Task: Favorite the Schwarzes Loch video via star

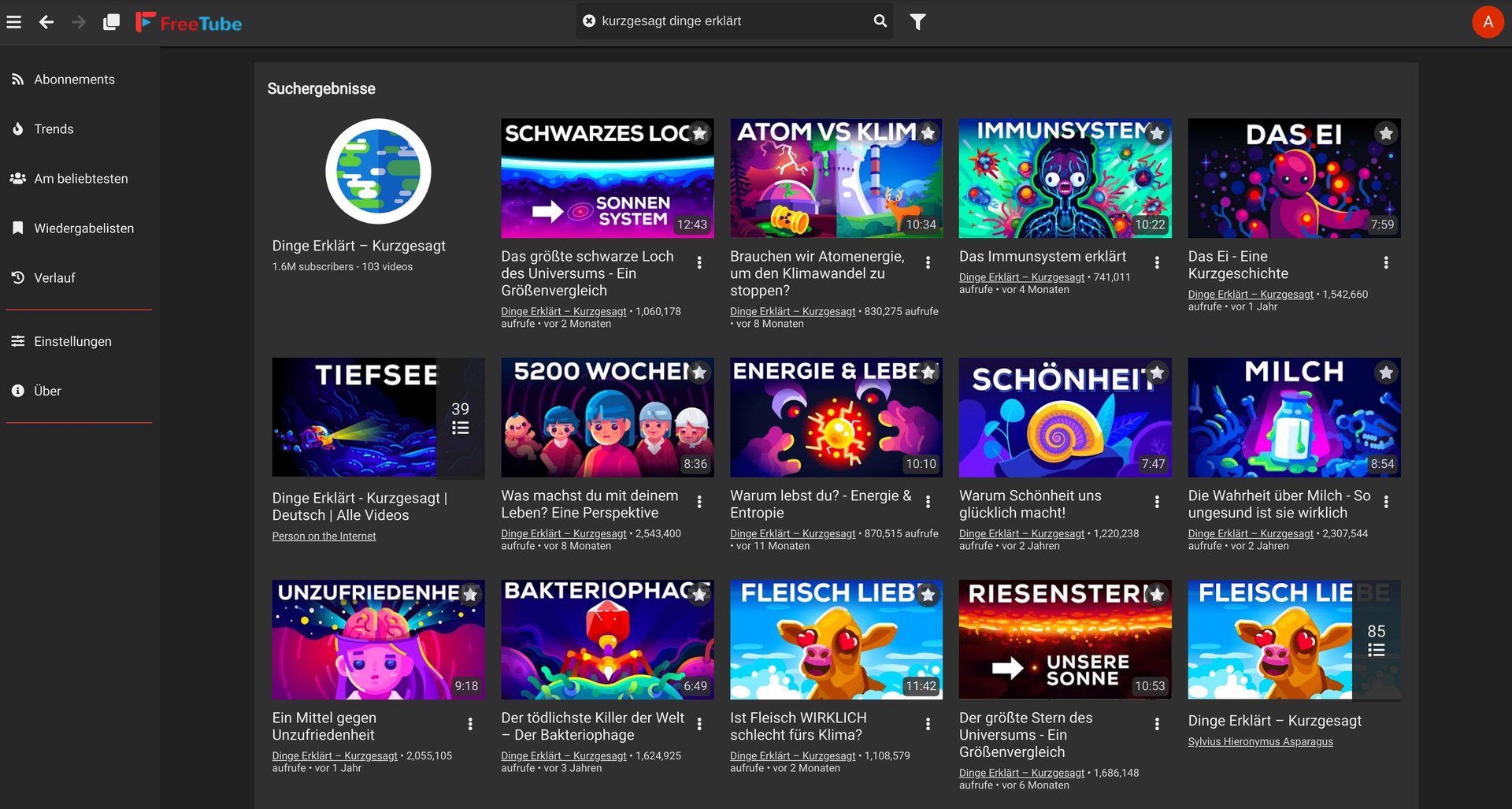Action: click(699, 134)
